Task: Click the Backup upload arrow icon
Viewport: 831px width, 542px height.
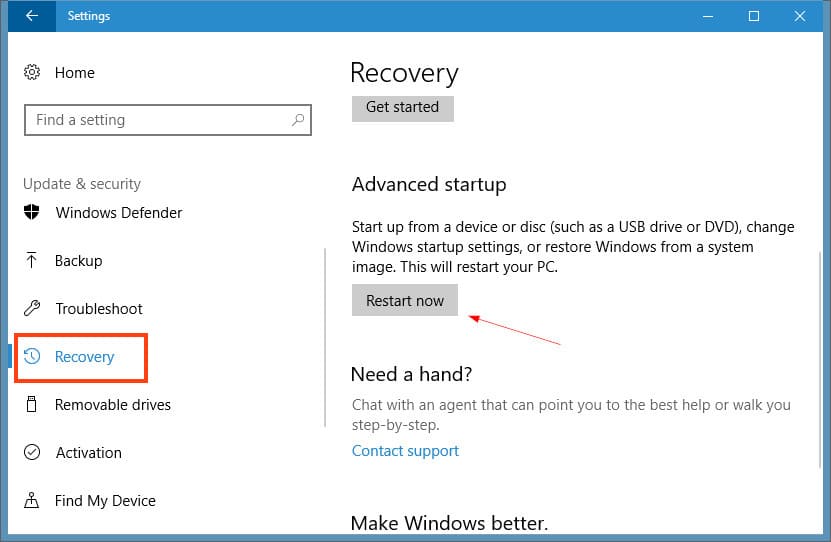Action: [x=32, y=261]
